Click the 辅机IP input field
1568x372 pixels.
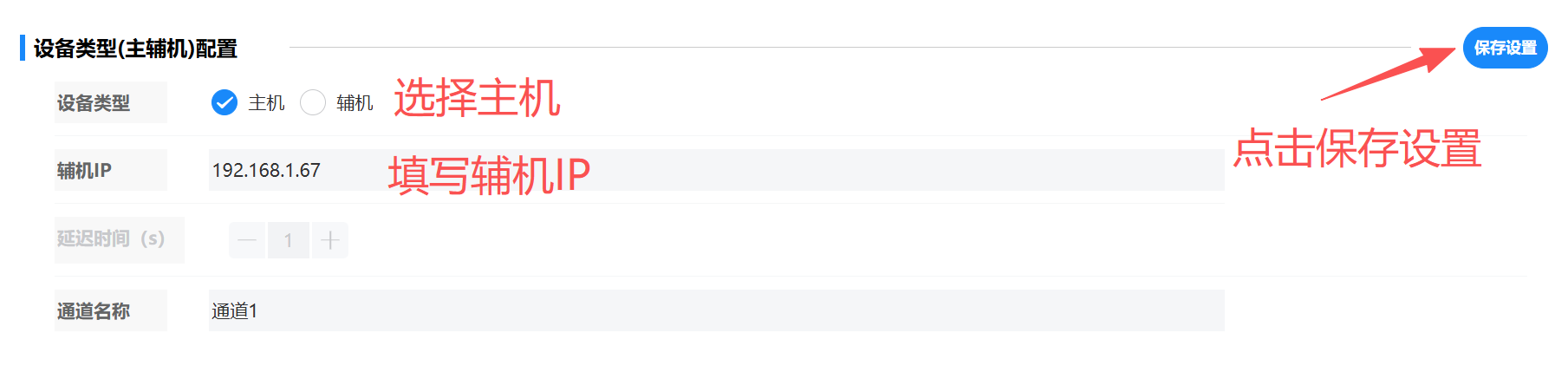(x=716, y=170)
